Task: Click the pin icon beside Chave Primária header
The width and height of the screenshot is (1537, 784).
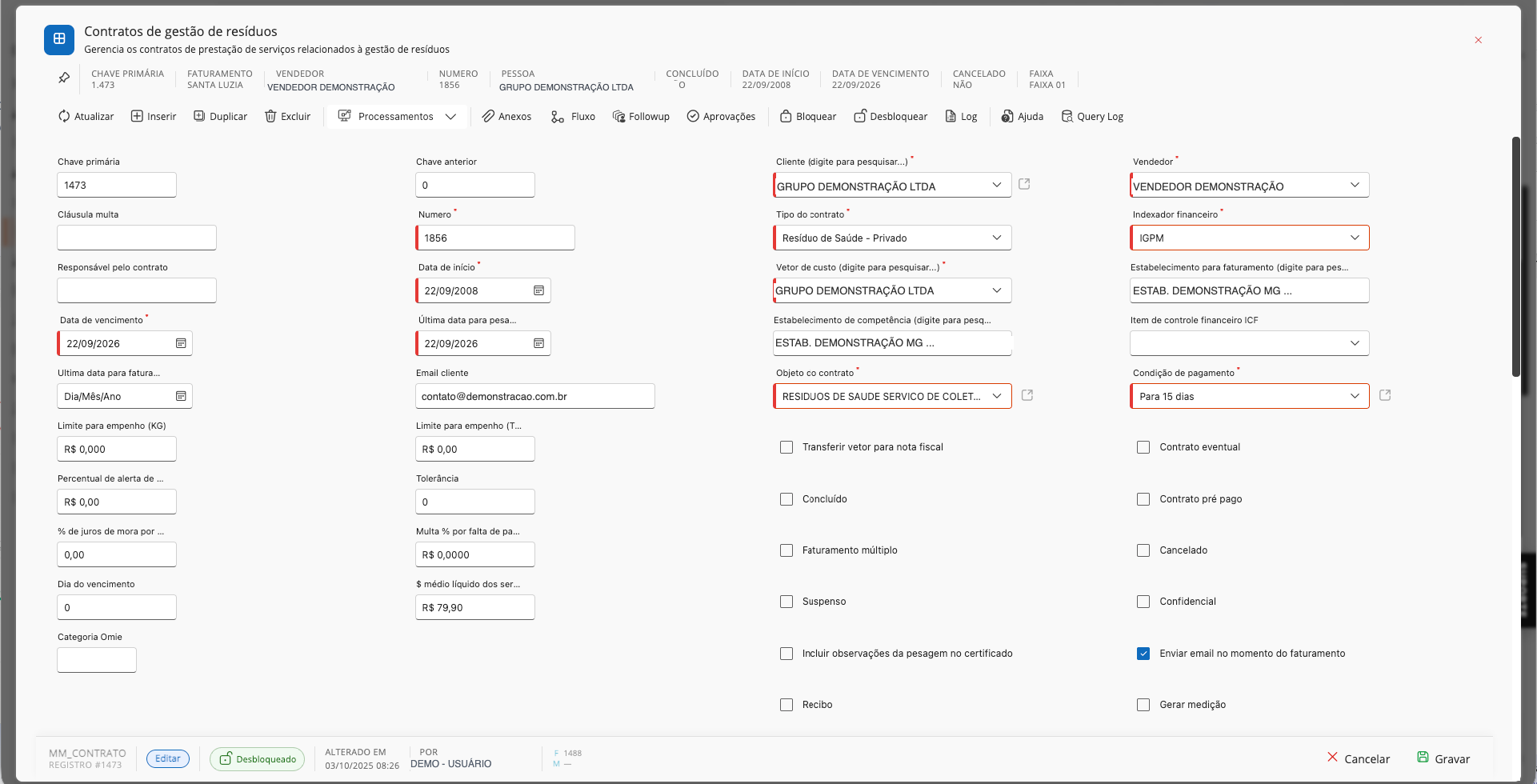Action: [64, 78]
